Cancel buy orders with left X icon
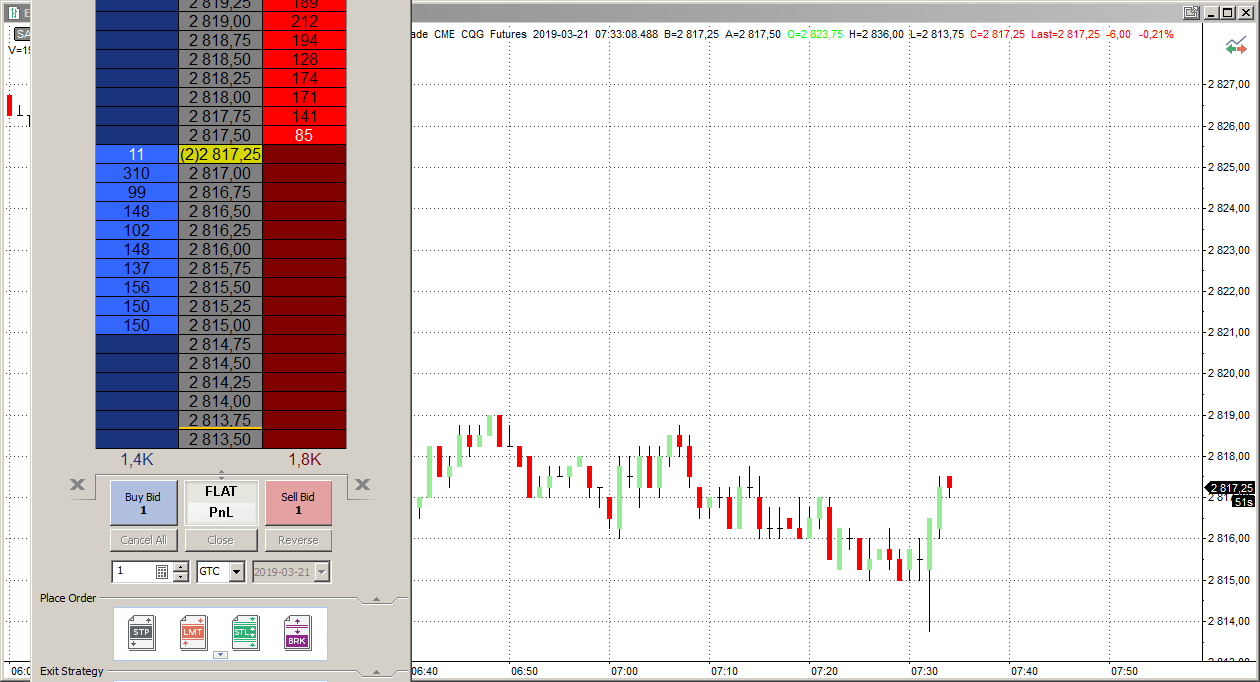This screenshot has height=682, width=1260. tap(78, 485)
